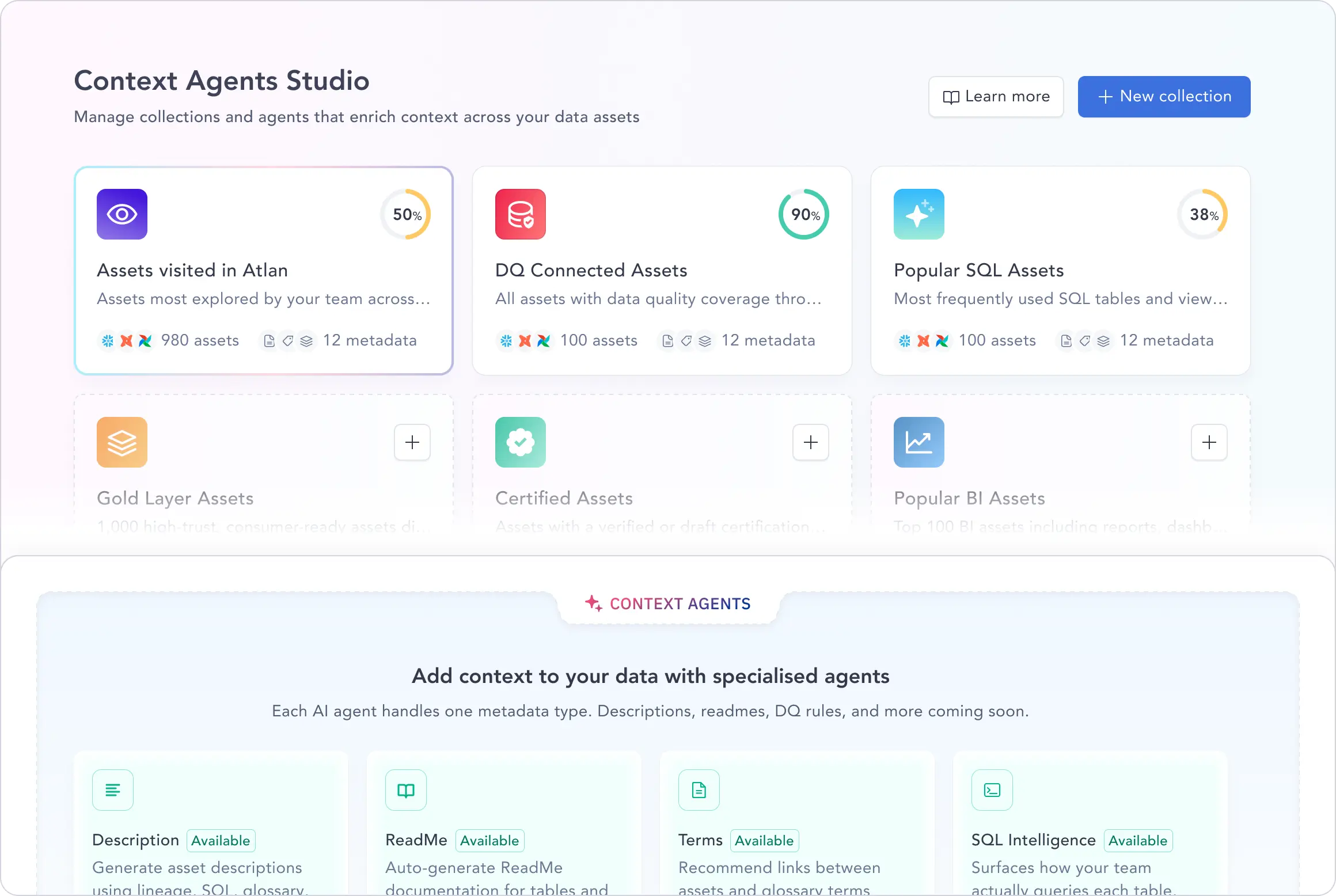Click the Snowflake connector icon under Assets visited
Image resolution: width=1336 pixels, height=896 pixels.
click(107, 341)
